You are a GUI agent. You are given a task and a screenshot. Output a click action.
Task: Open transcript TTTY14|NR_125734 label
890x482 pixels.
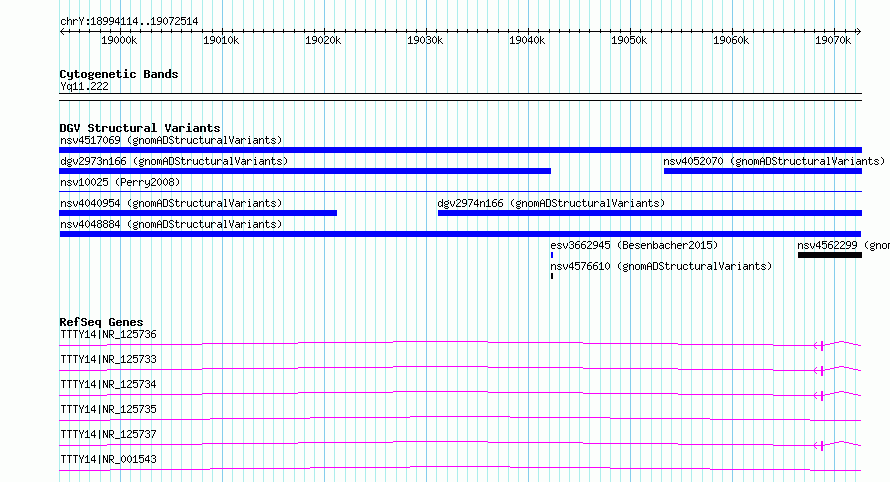[108, 384]
